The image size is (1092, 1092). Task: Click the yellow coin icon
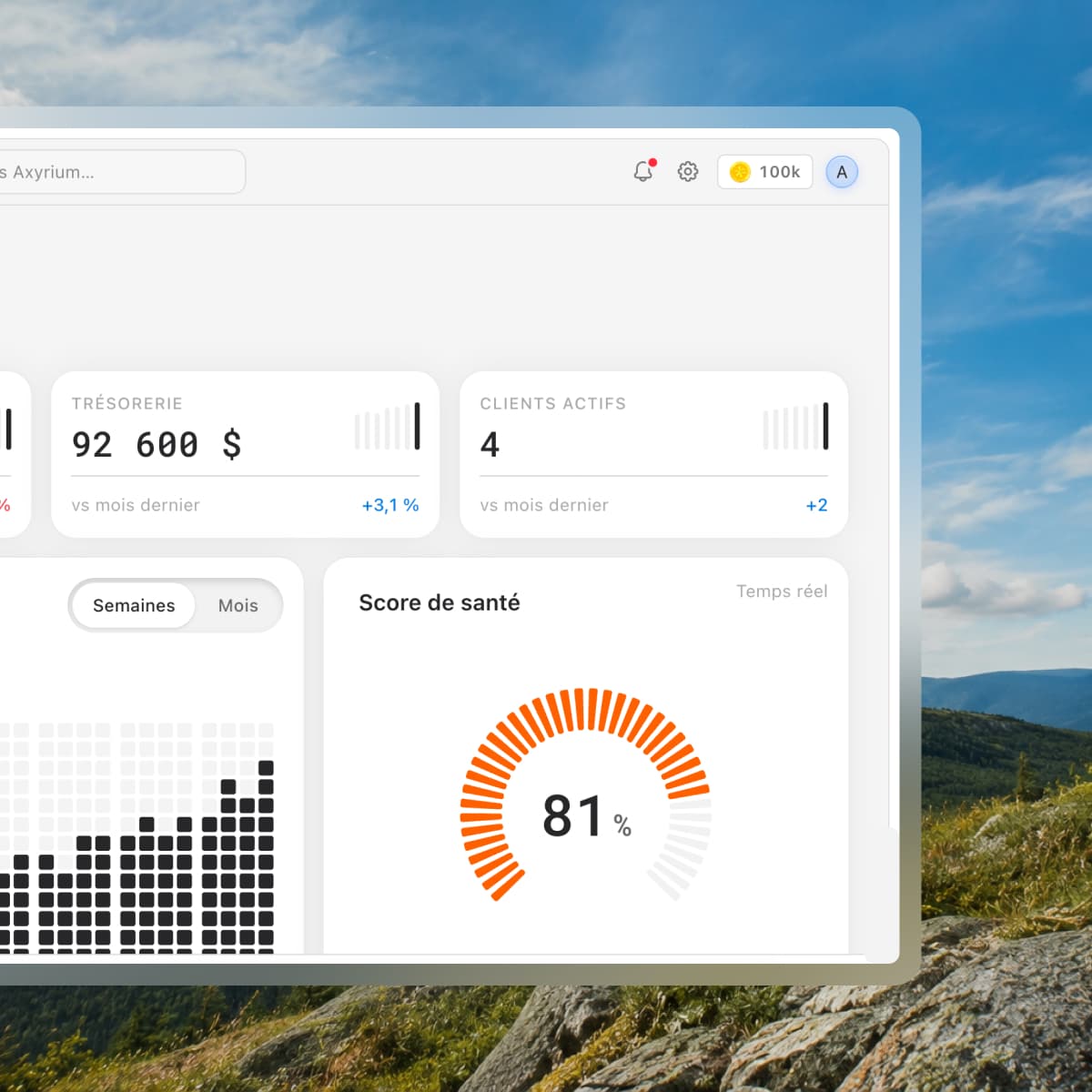740,172
